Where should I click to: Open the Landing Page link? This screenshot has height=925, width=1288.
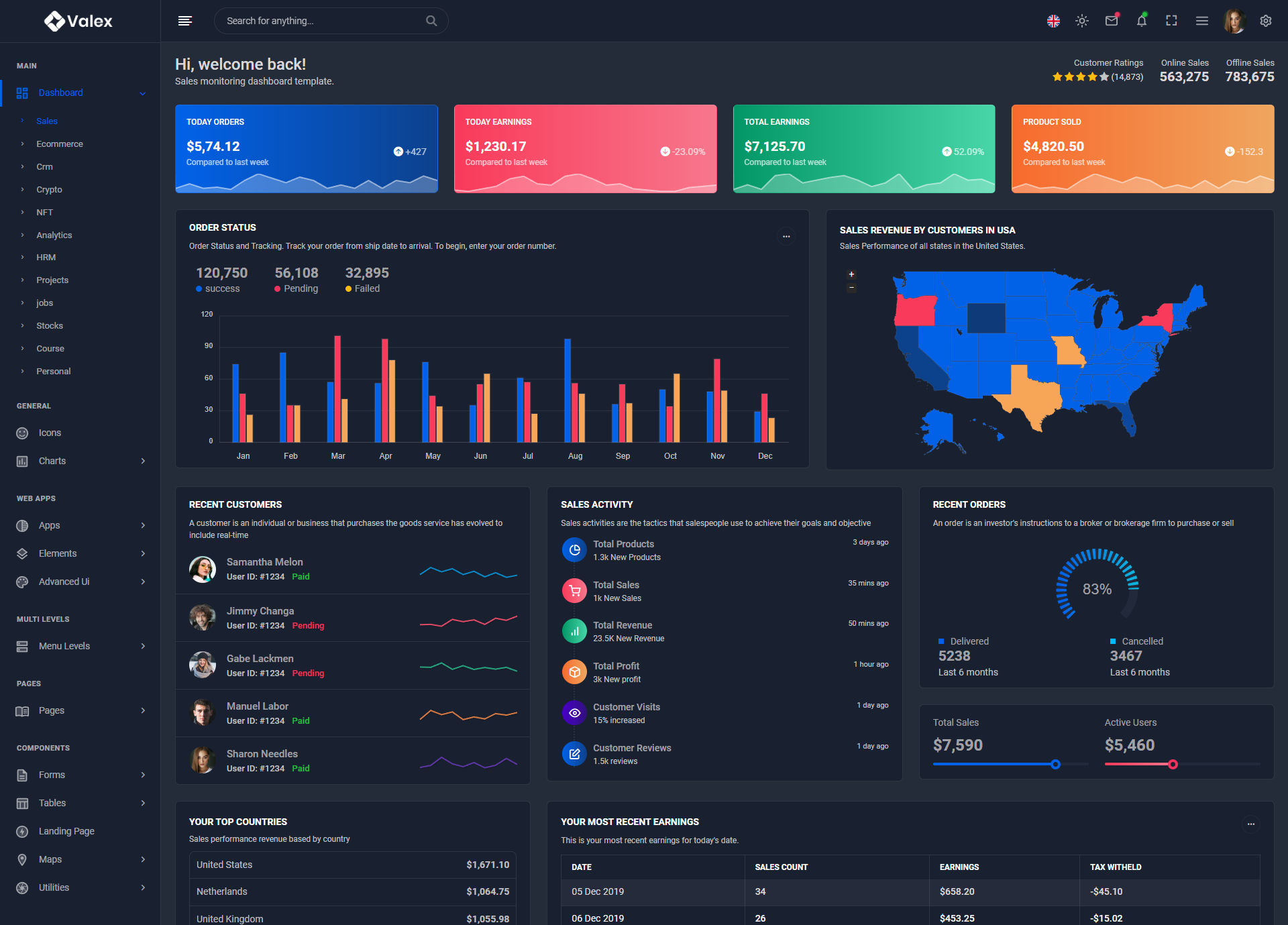coord(66,831)
